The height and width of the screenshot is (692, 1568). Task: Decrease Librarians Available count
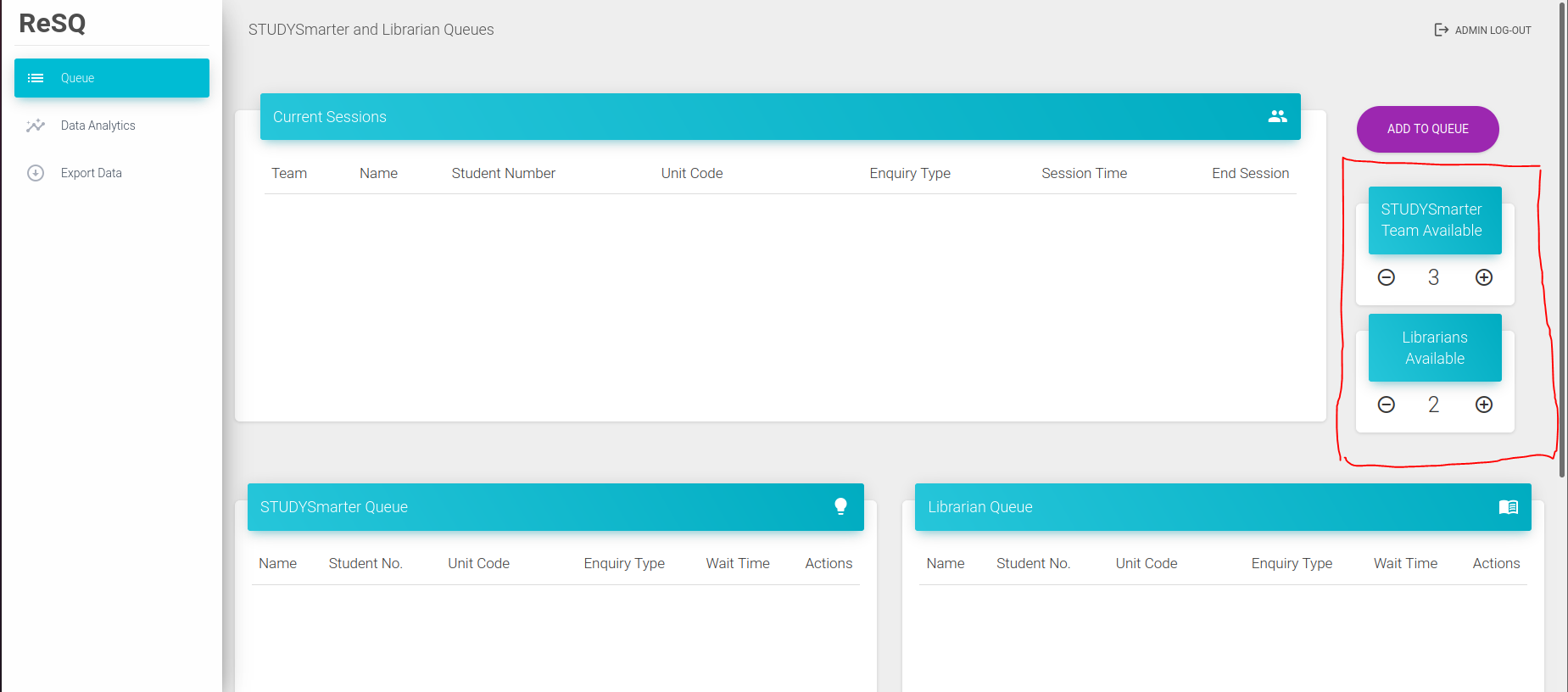(1387, 405)
